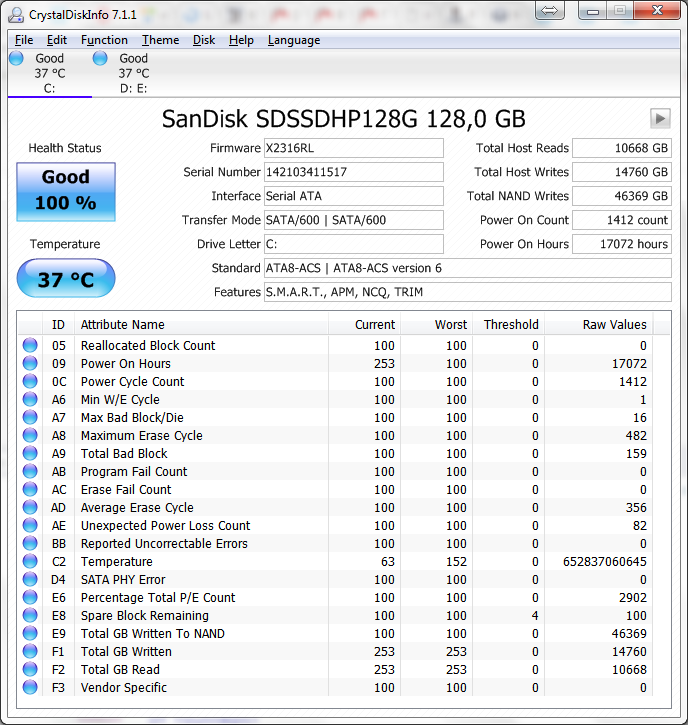Open the Function menu
The height and width of the screenshot is (725, 688).
click(x=104, y=40)
